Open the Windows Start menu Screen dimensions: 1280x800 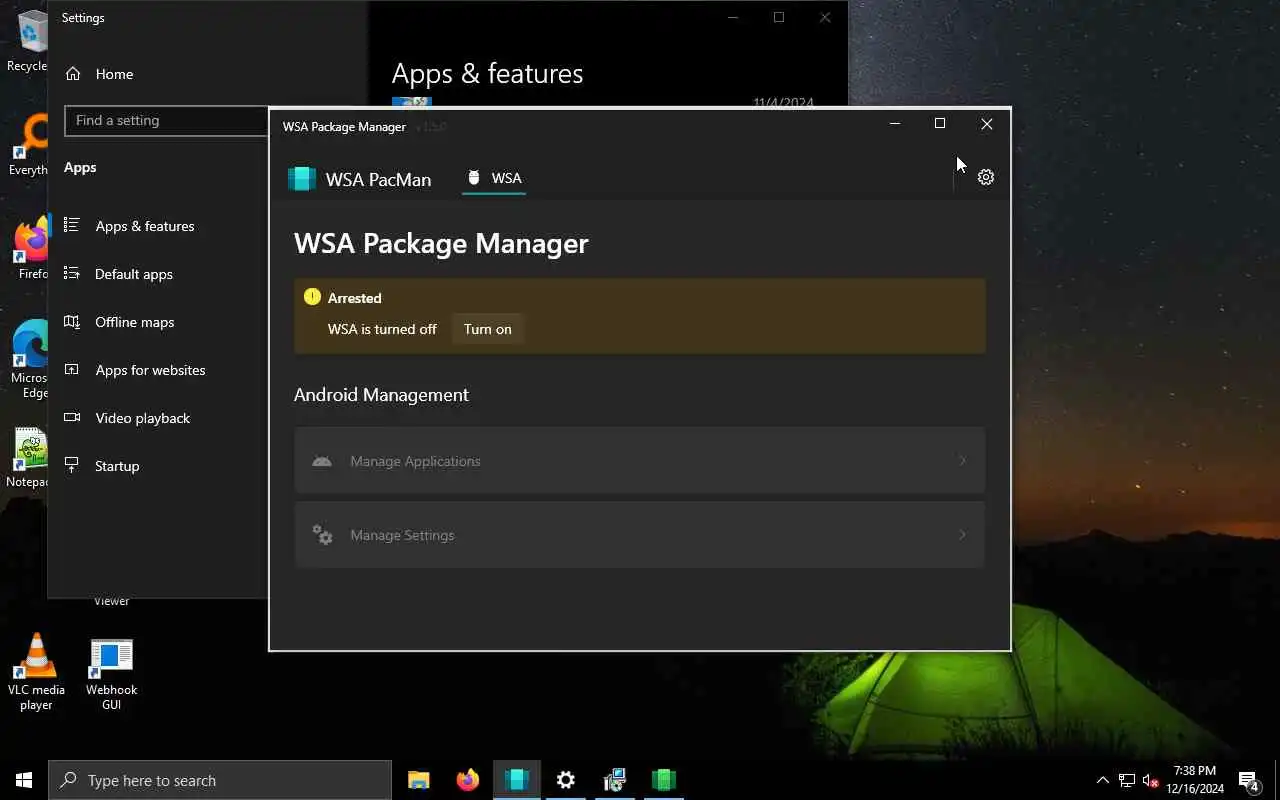pyautogui.click(x=24, y=780)
